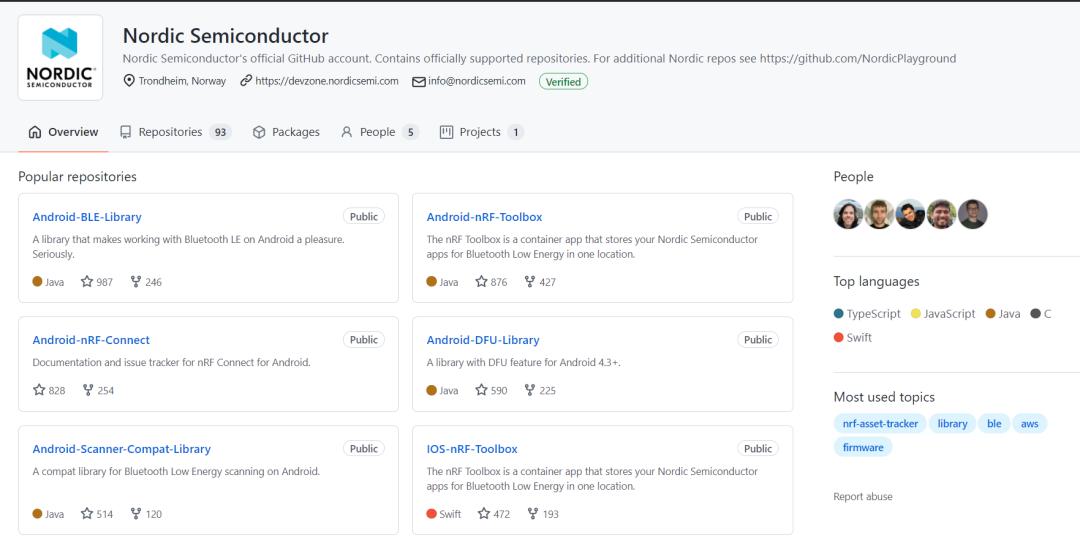Click the Verified badge
Image resolution: width=1080 pixels, height=543 pixels.
point(563,82)
